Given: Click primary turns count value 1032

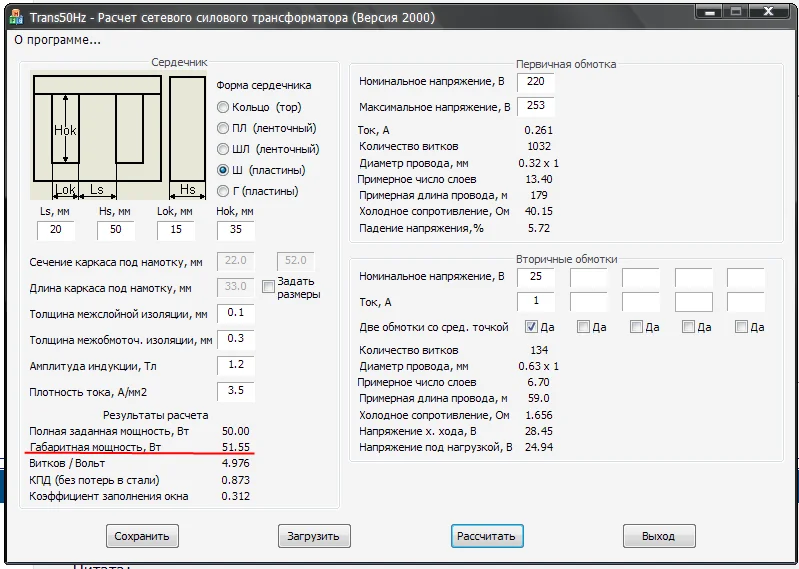Looking at the screenshot, I should 539,146.
